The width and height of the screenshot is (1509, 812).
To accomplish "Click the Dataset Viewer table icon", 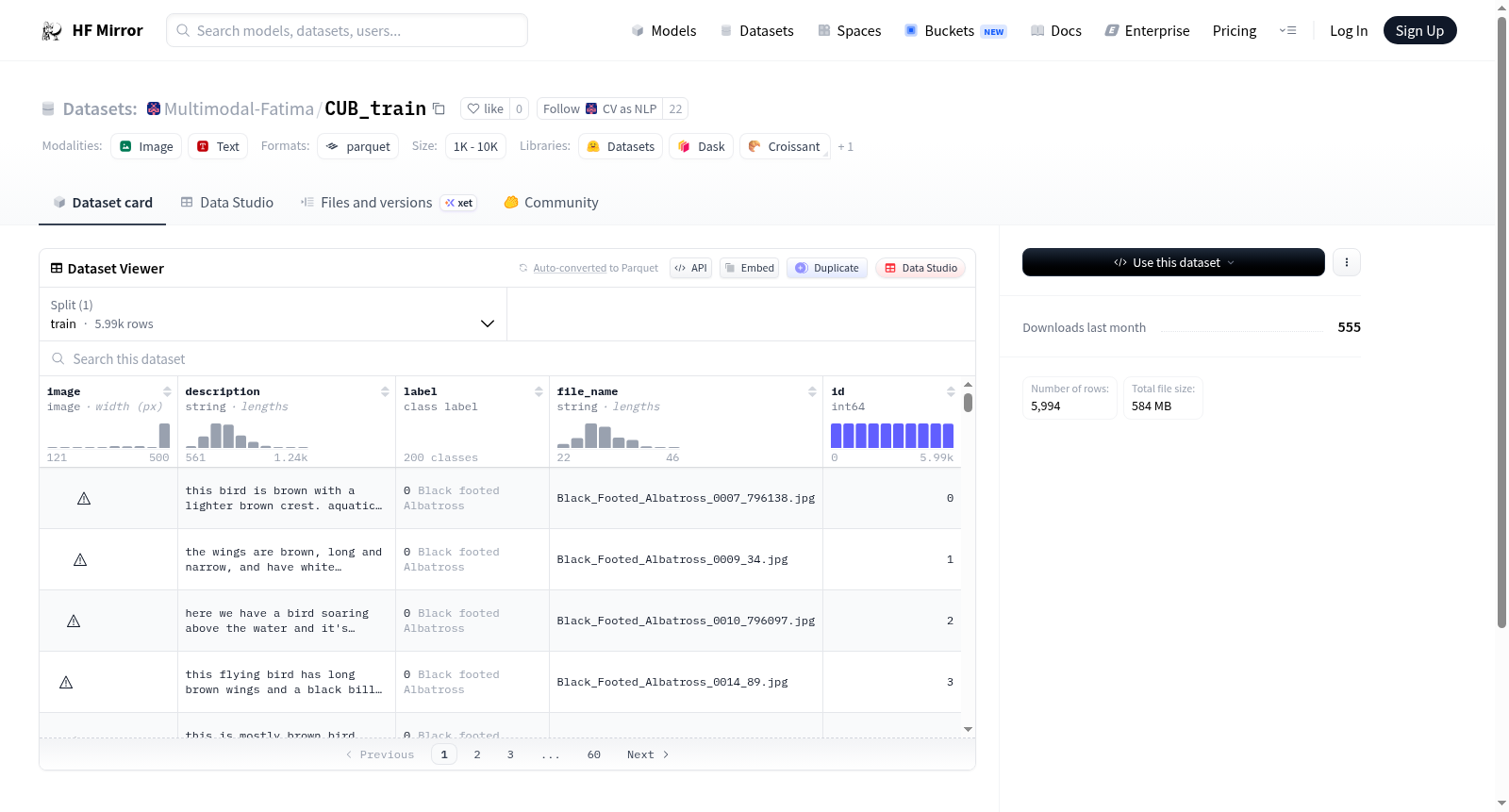I will click(57, 269).
